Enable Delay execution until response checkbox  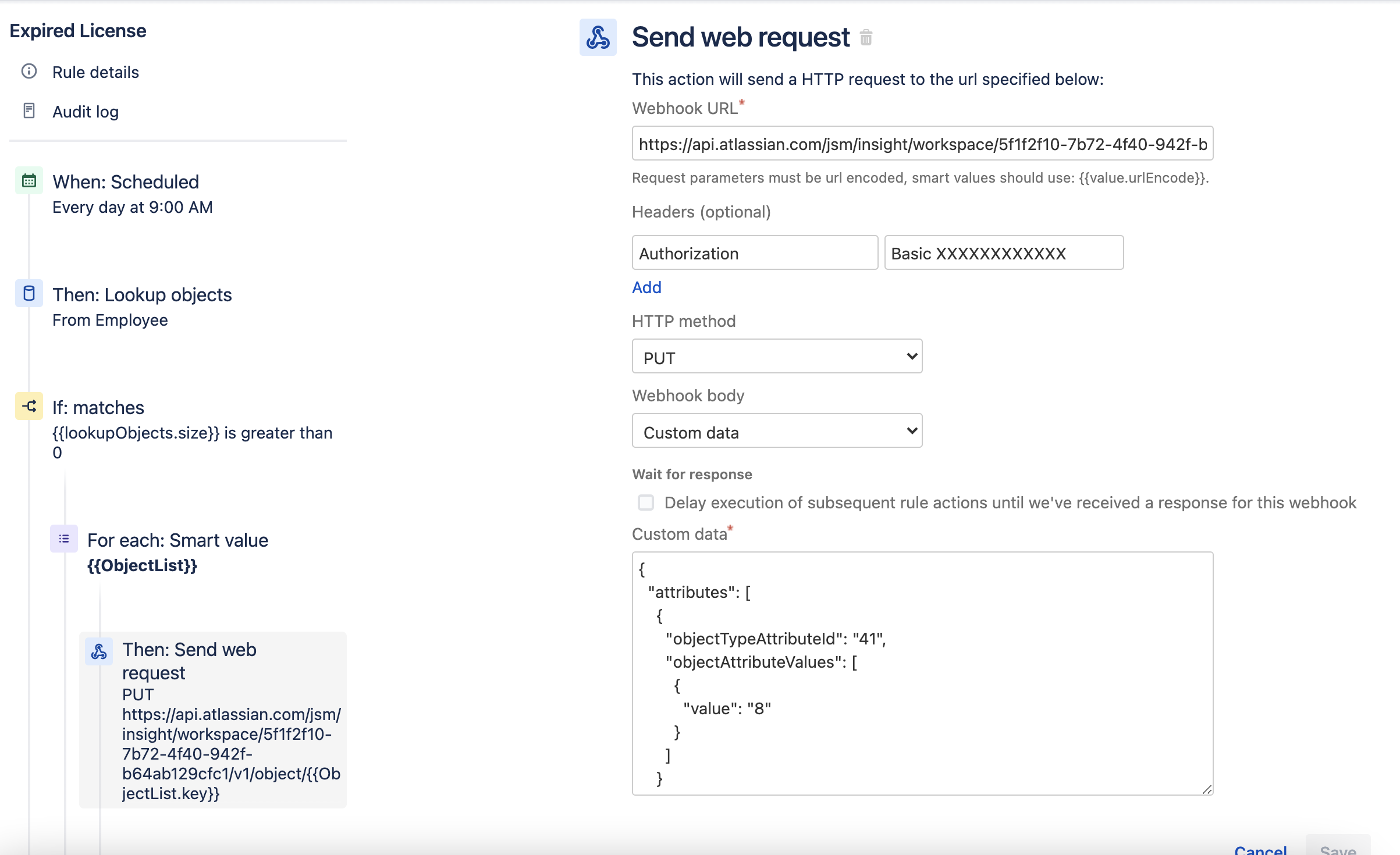(x=646, y=503)
